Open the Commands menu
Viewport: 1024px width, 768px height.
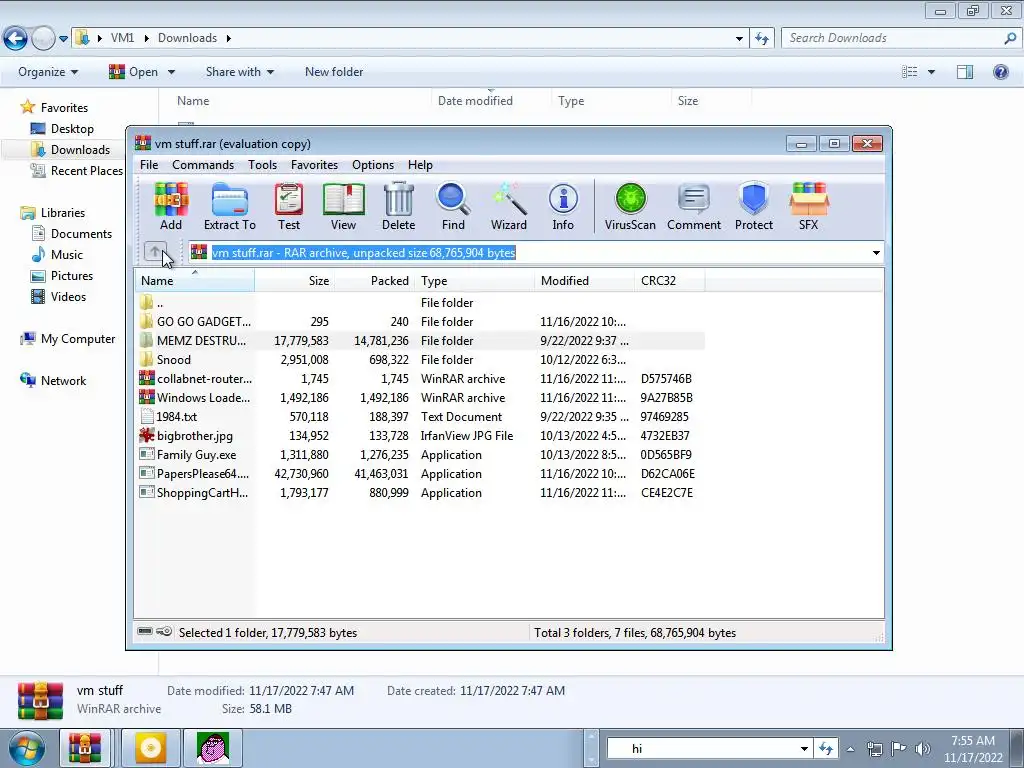coord(202,165)
